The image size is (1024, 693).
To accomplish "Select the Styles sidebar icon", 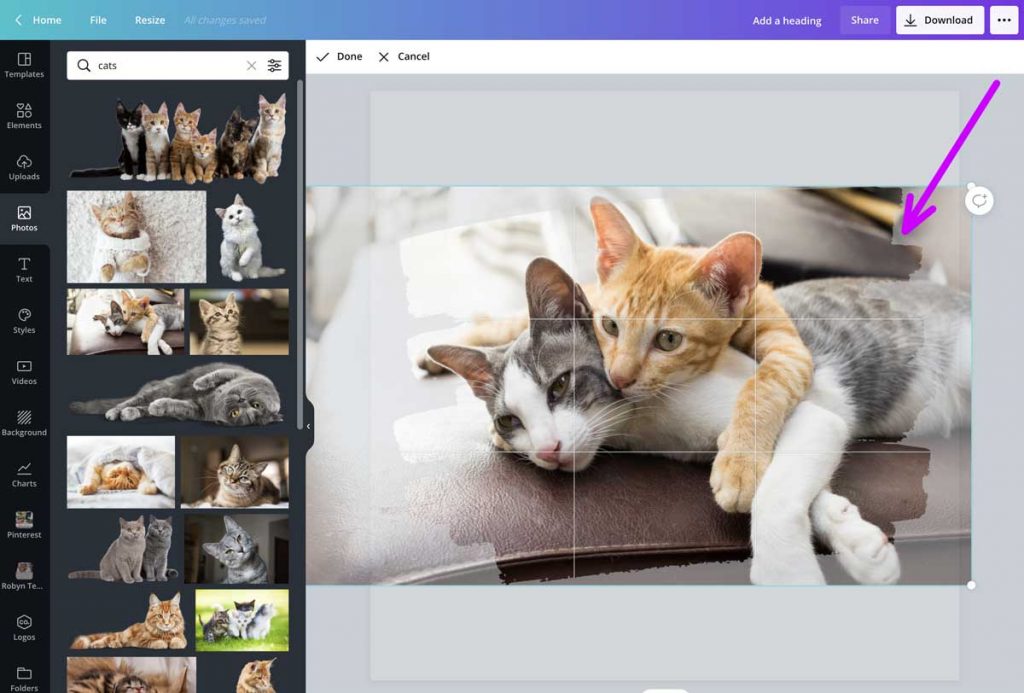I will pyautogui.click(x=24, y=322).
